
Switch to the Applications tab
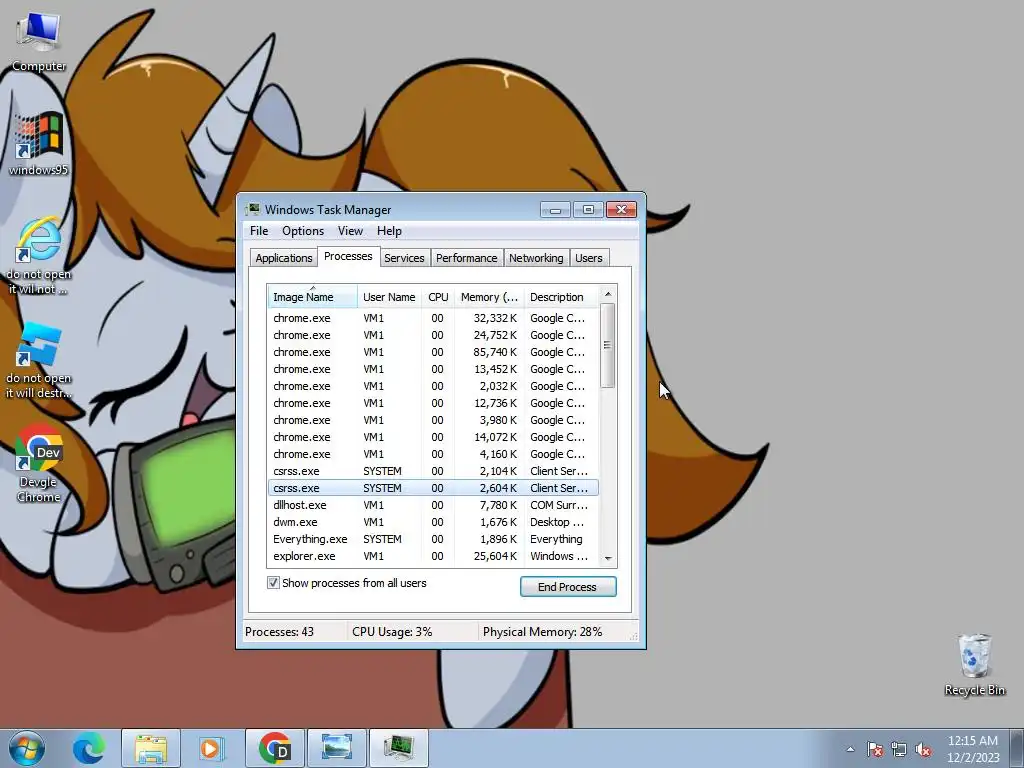point(283,258)
